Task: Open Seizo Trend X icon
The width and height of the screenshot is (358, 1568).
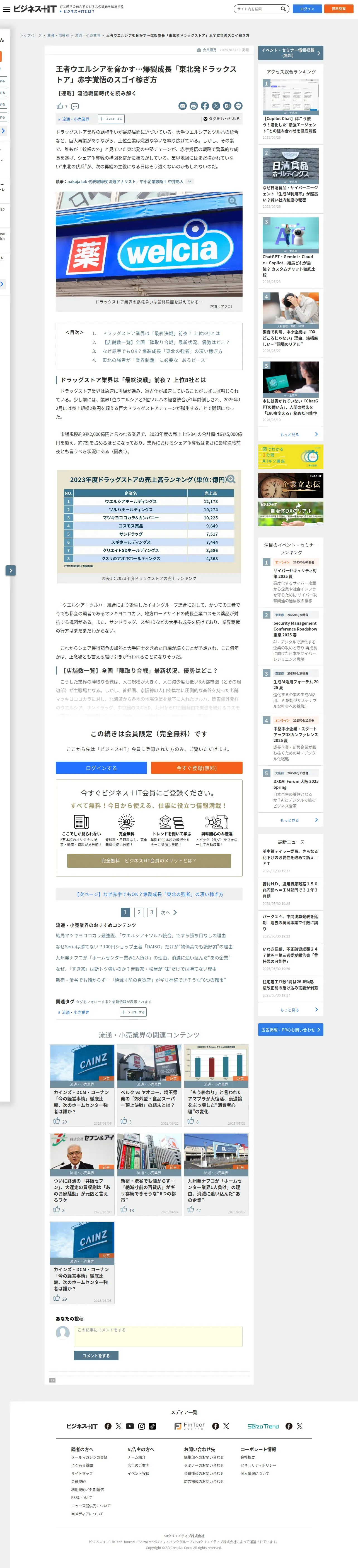Action: (299, 1426)
